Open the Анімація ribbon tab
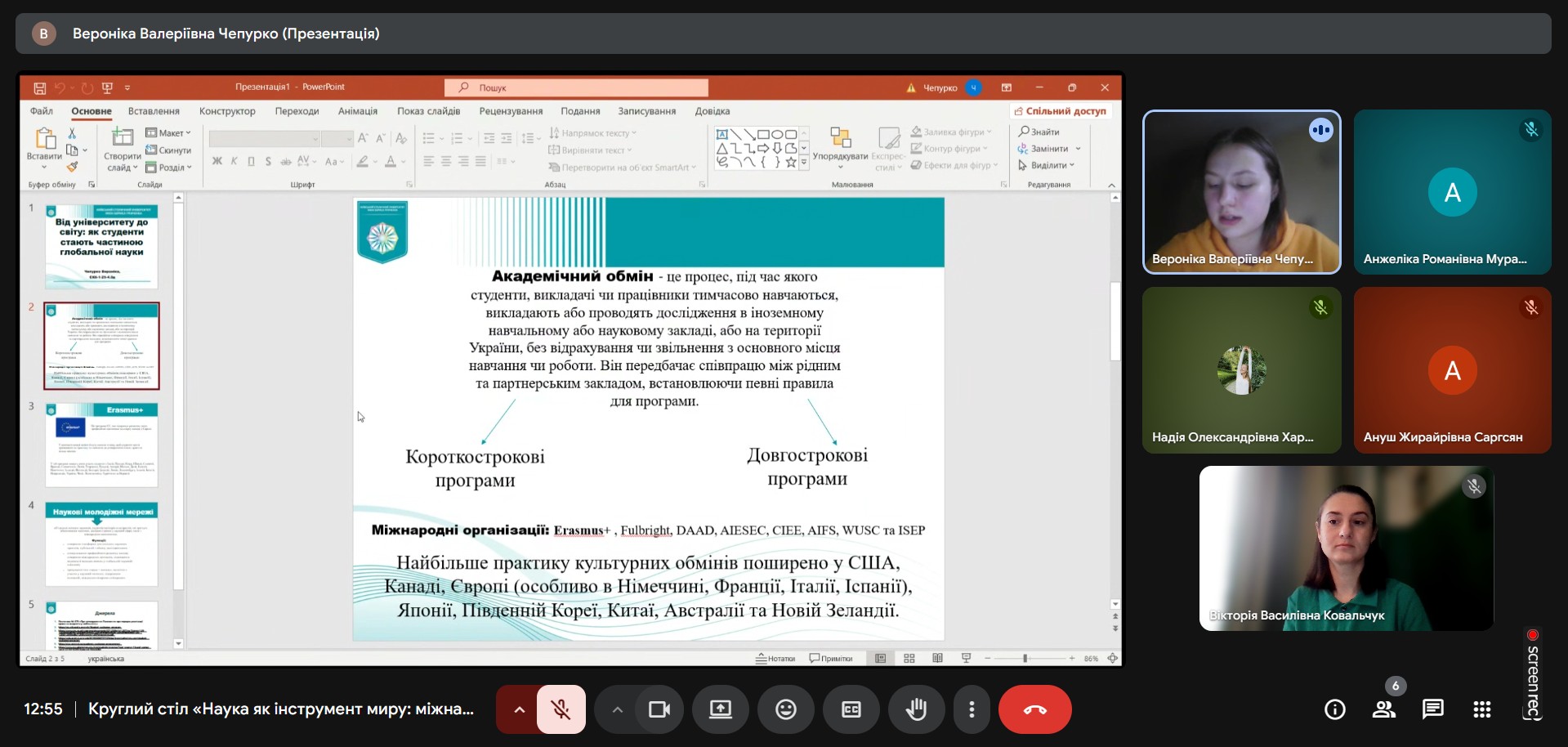The height and width of the screenshot is (747, 1568). [x=358, y=111]
